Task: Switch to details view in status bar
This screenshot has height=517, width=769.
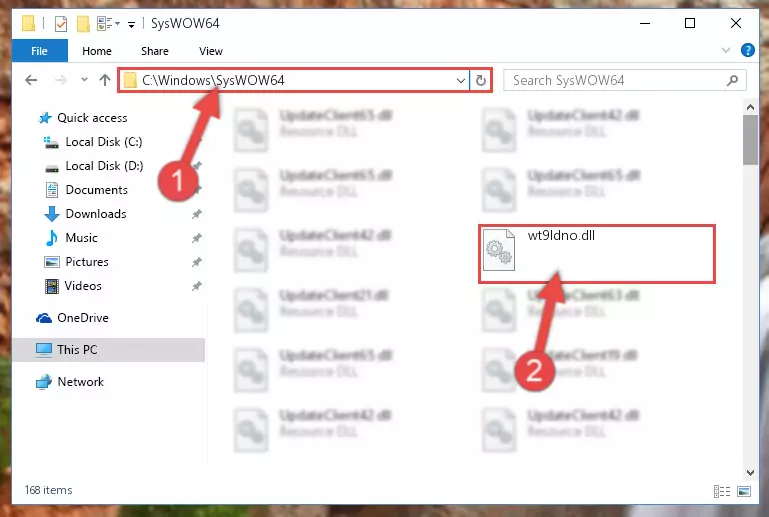Action: tap(721, 491)
